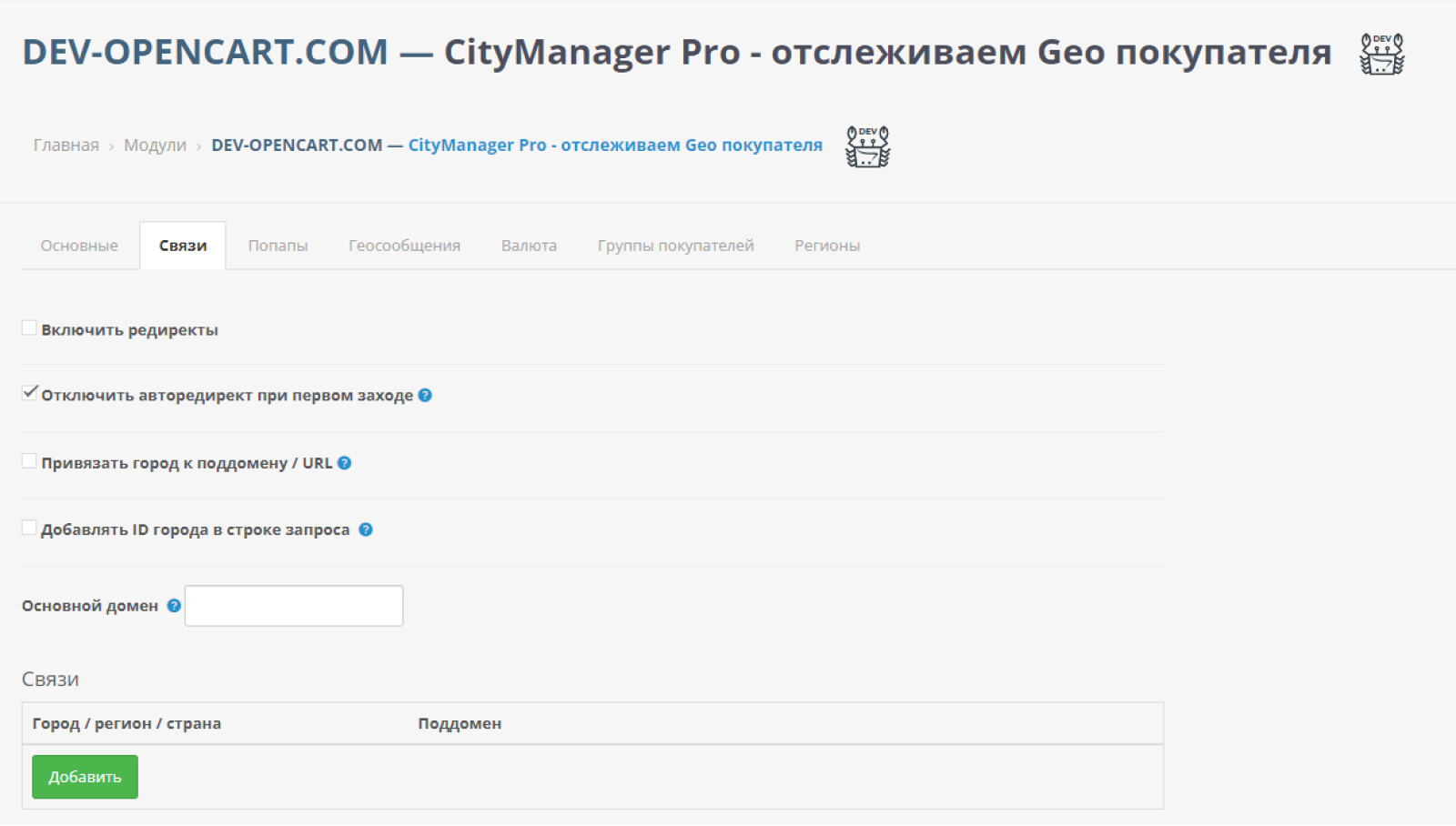Click the DEV crab logo in the breadcrumb
1456x826 pixels.
pyautogui.click(x=867, y=146)
